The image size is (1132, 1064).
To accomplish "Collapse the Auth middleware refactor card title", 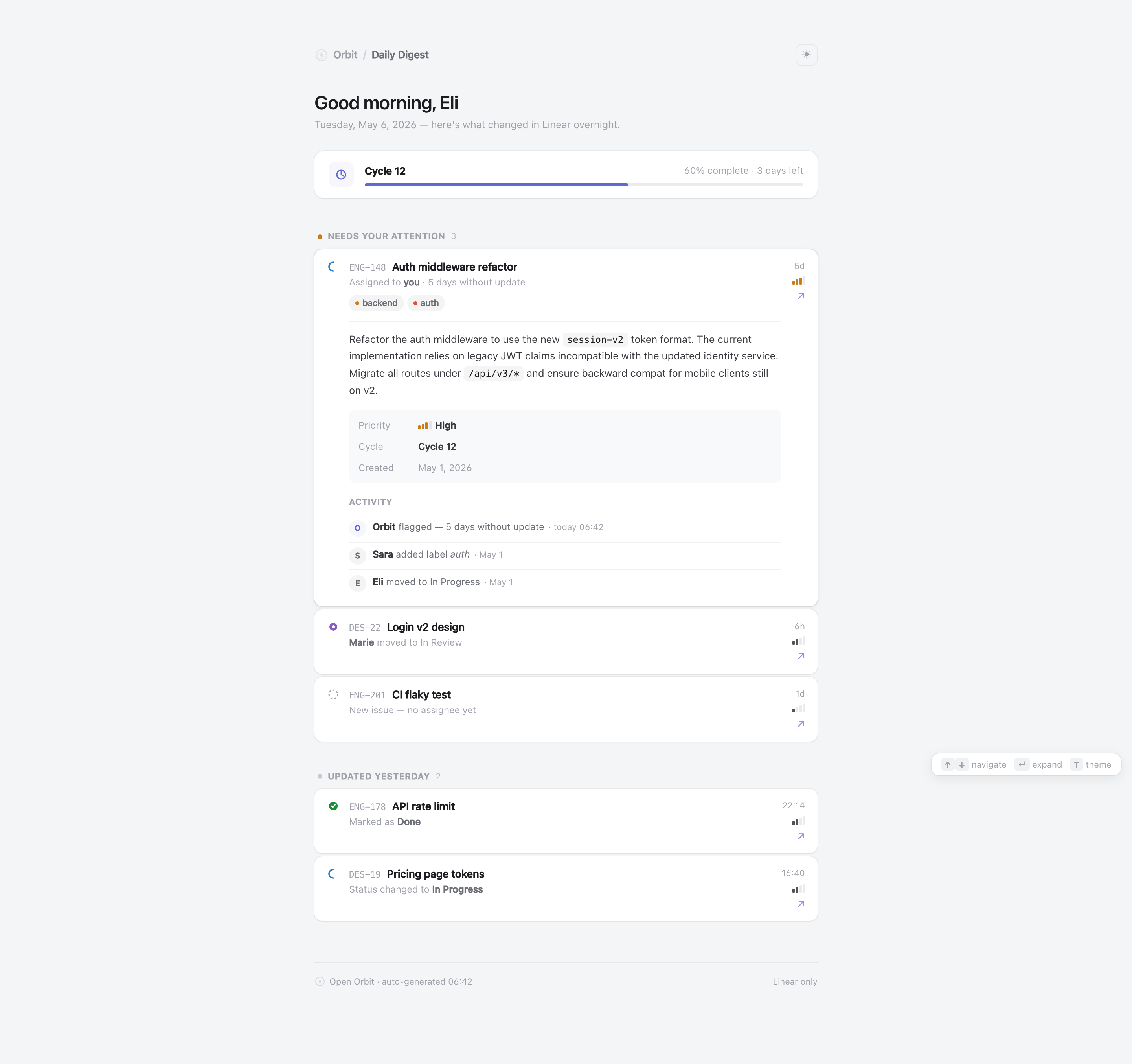I will click(x=454, y=267).
